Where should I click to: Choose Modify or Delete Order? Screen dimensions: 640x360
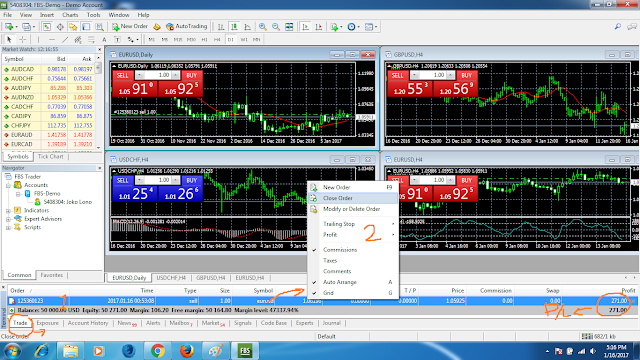point(353,209)
